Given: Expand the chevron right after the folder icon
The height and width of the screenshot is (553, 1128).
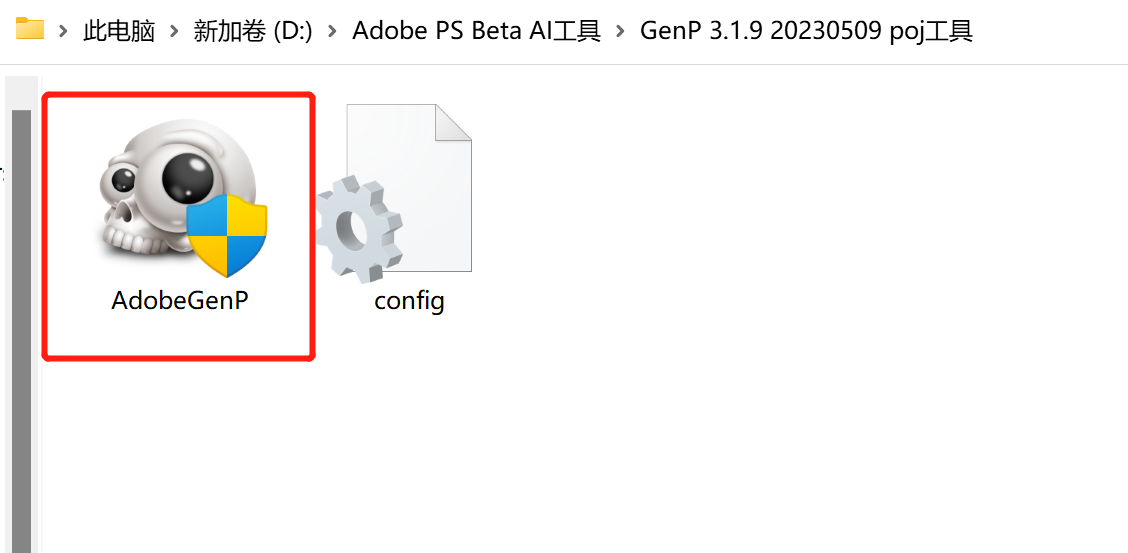Looking at the screenshot, I should point(64,31).
